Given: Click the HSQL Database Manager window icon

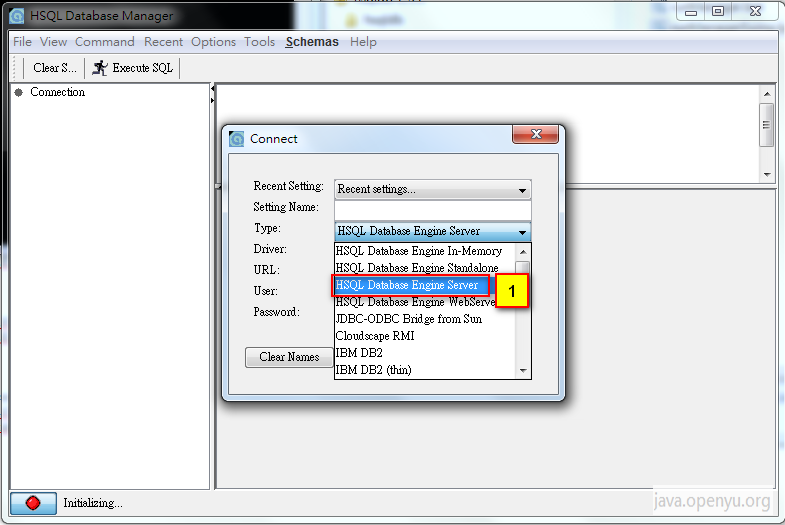Looking at the screenshot, I should pyautogui.click(x=17, y=16).
